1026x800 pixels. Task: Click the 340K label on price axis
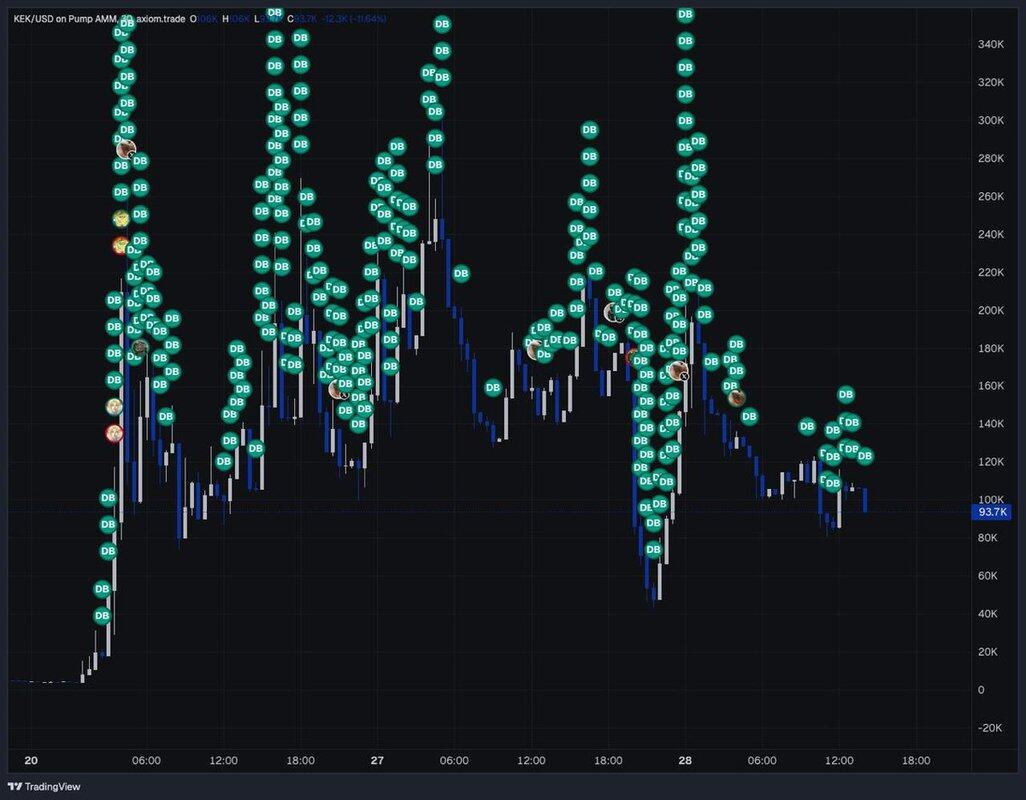point(990,45)
